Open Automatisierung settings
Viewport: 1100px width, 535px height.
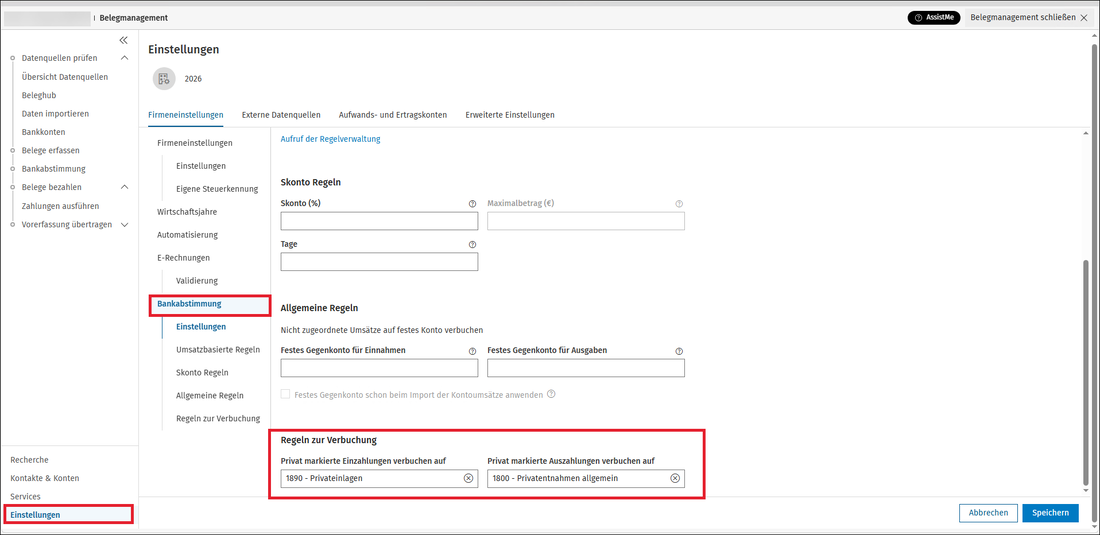[187, 234]
